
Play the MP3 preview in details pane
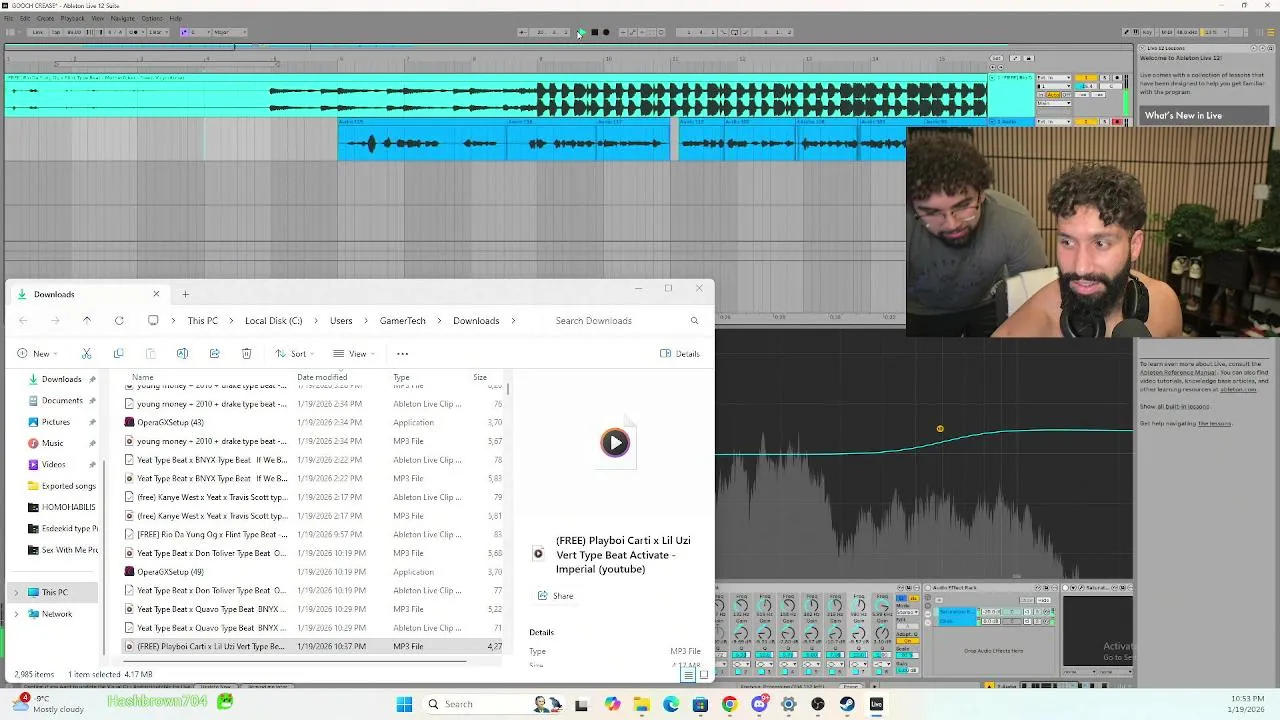615,442
